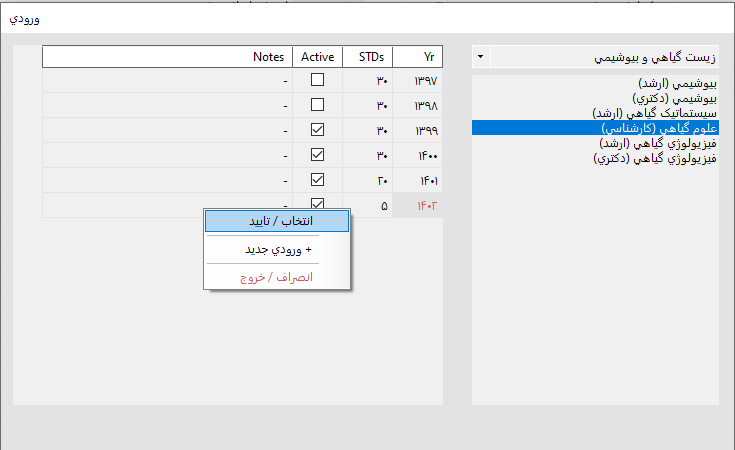Click the Notes column header

(x=167, y=57)
